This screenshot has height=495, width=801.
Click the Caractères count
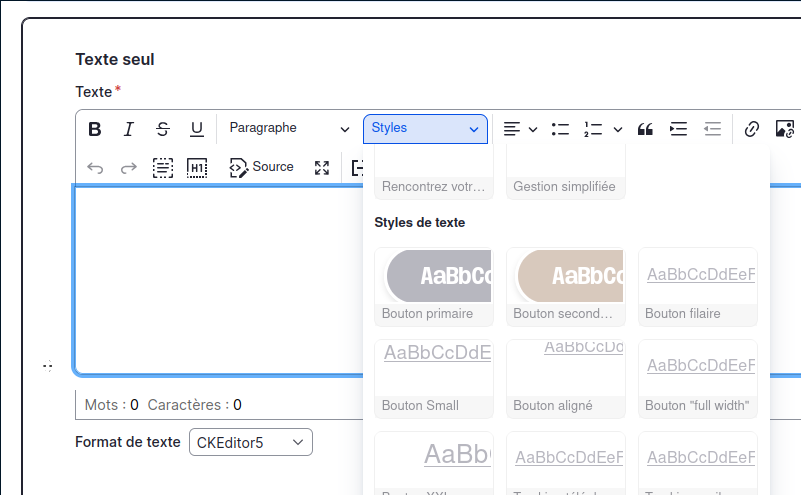pyautogui.click(x=195, y=405)
